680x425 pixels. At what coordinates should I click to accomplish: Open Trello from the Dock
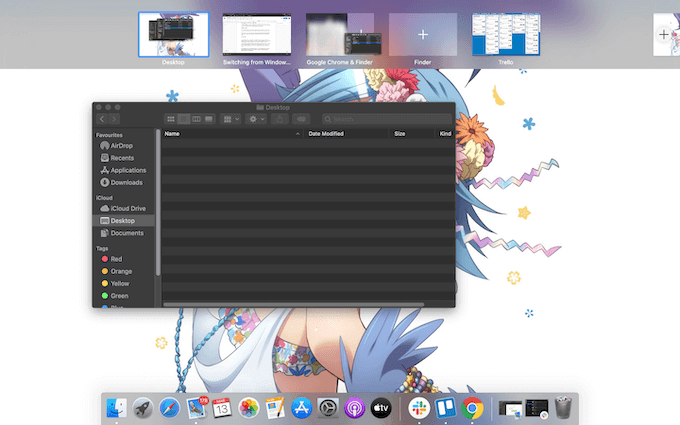(446, 408)
